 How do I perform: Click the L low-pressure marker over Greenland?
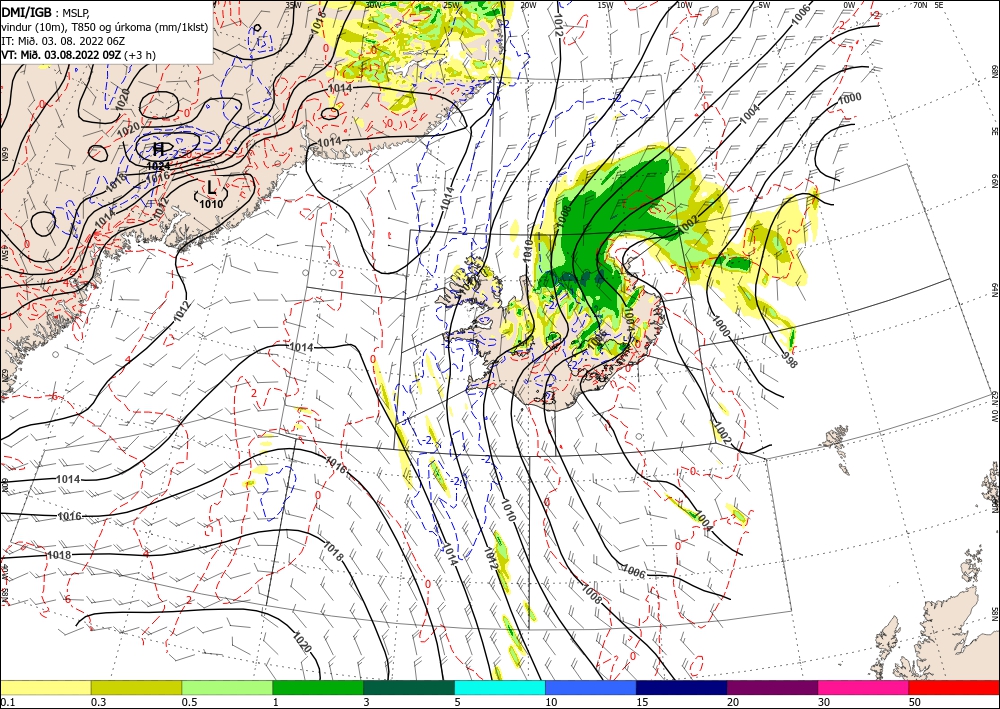[211, 188]
